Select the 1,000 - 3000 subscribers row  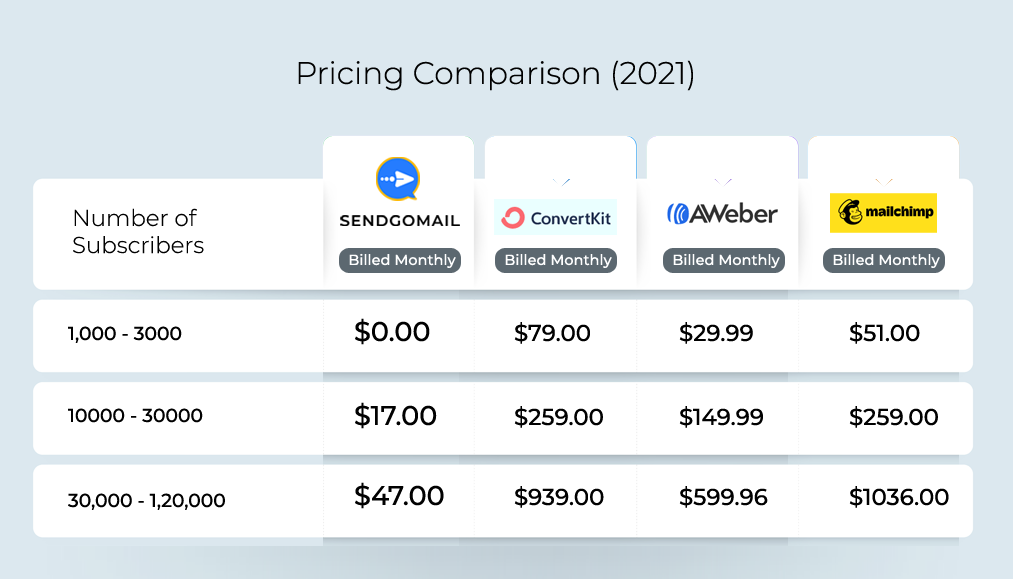tap(503, 335)
